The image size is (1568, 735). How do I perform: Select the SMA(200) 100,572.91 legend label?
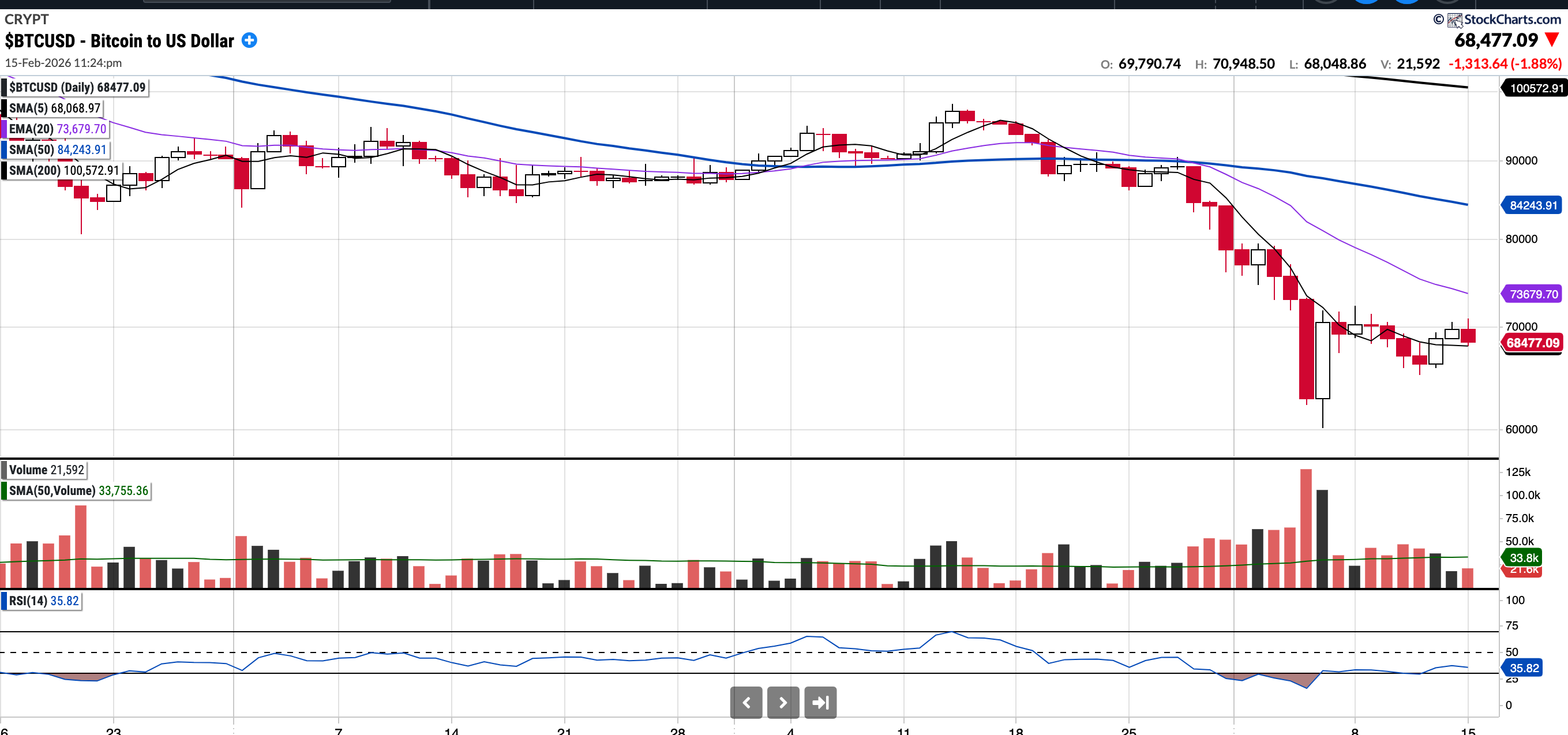pos(63,170)
